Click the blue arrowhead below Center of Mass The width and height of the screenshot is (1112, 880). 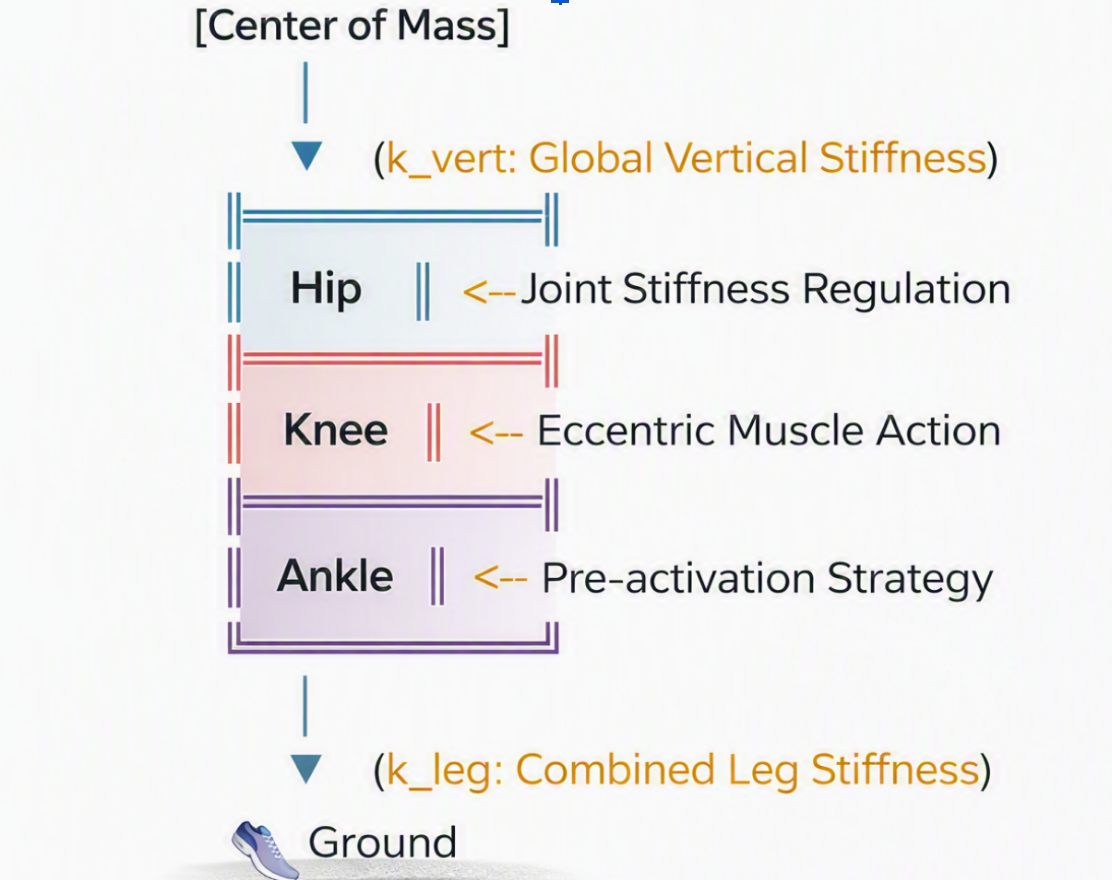tap(307, 157)
